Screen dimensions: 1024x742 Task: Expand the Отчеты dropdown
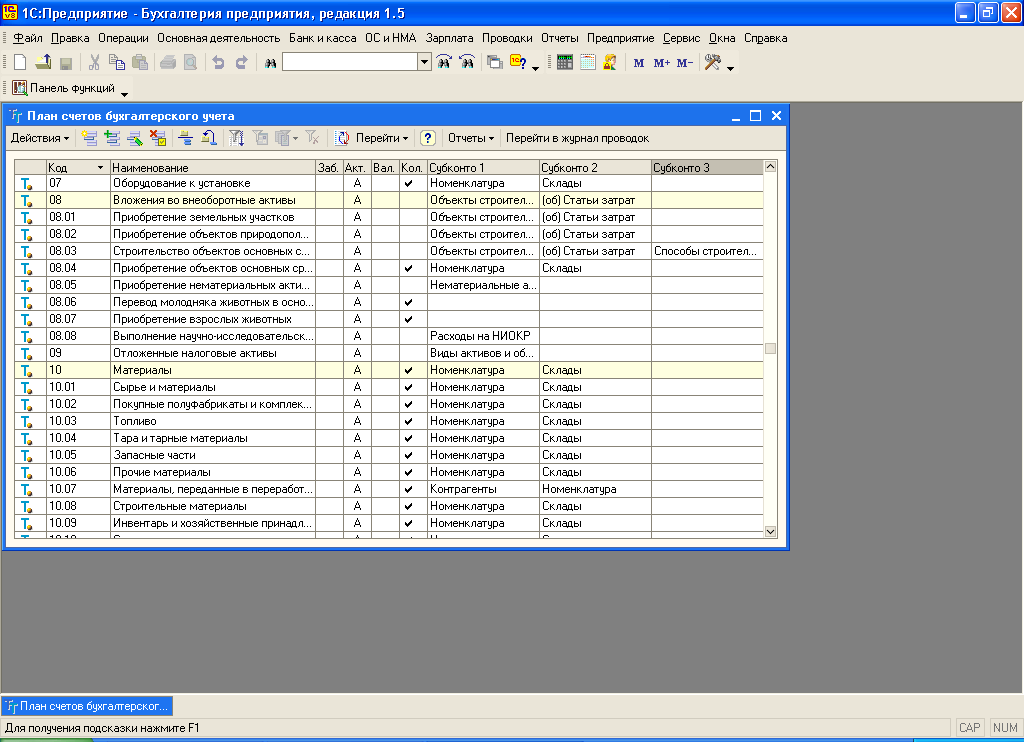[x=471, y=138]
